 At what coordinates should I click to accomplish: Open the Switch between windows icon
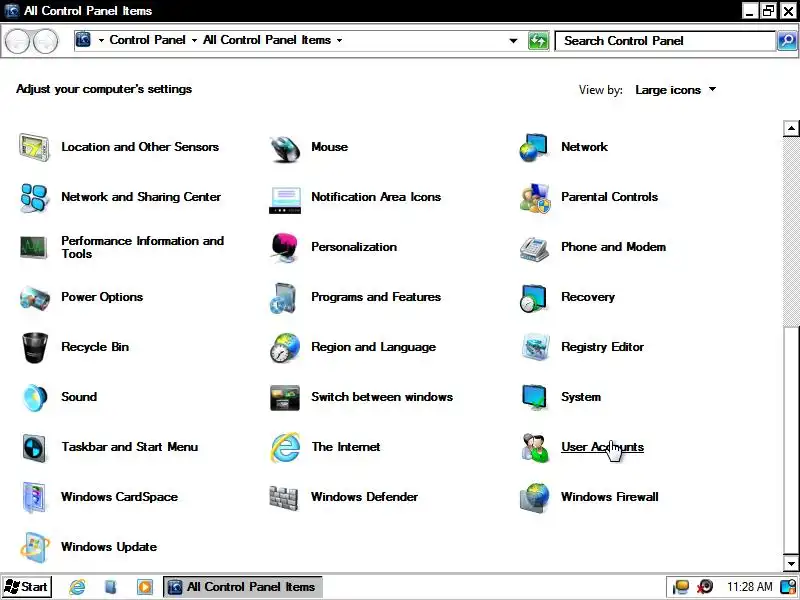tap(285, 398)
